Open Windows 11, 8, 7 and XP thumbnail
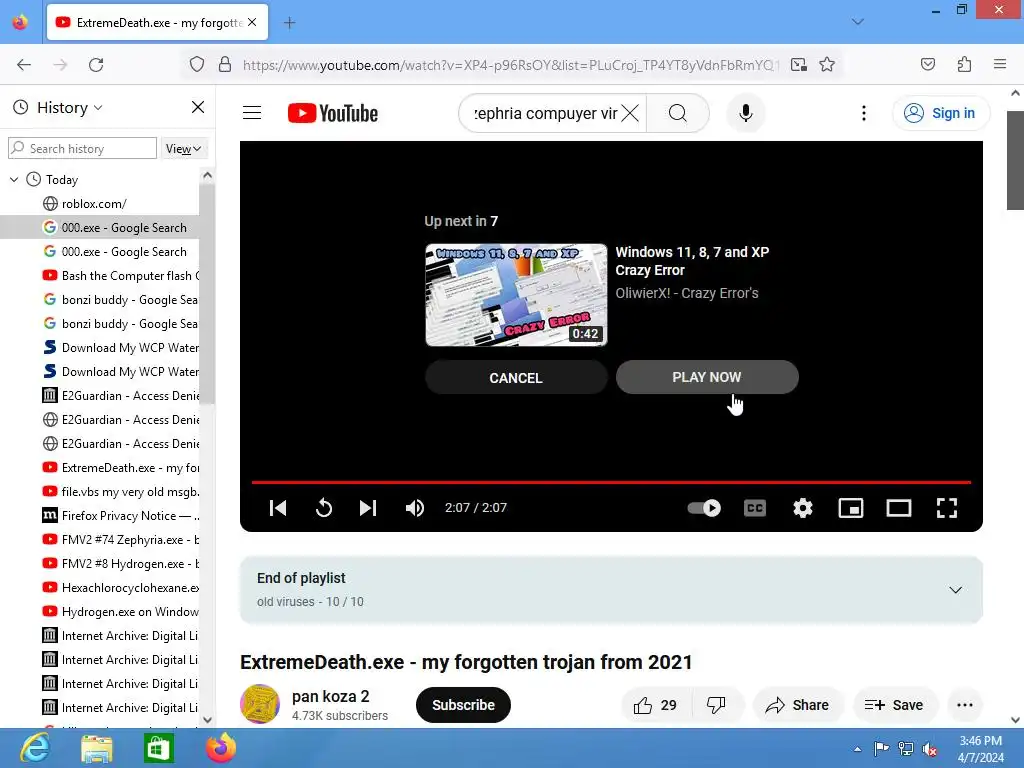This screenshot has width=1024, height=768. (516, 295)
